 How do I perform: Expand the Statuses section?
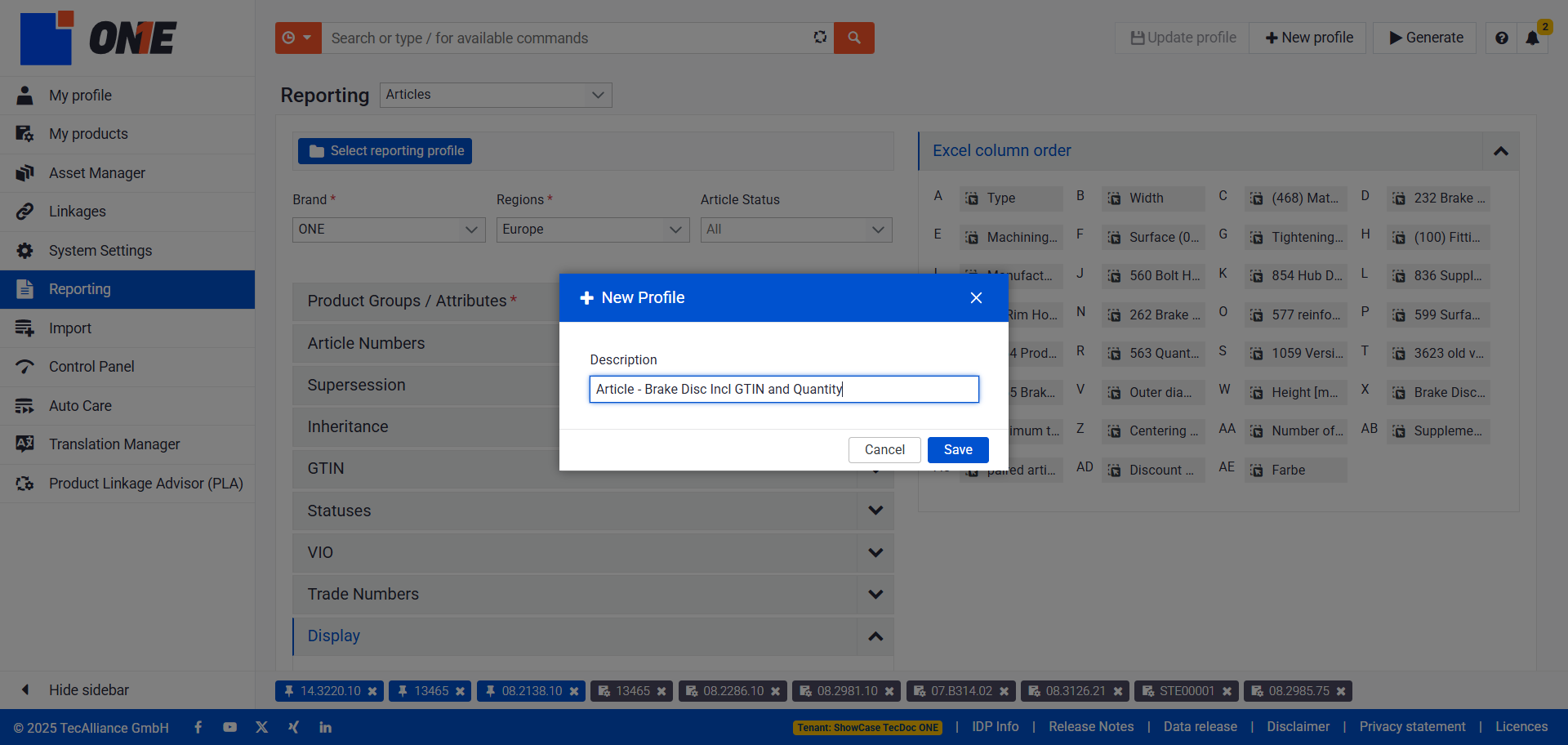(875, 511)
